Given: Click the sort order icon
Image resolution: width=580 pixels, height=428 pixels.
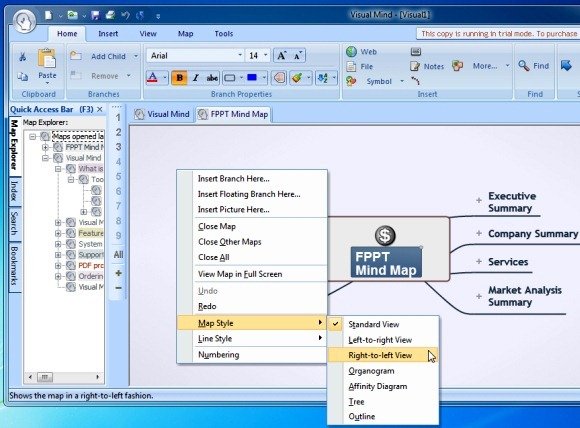Looking at the screenshot, I should click(323, 78).
